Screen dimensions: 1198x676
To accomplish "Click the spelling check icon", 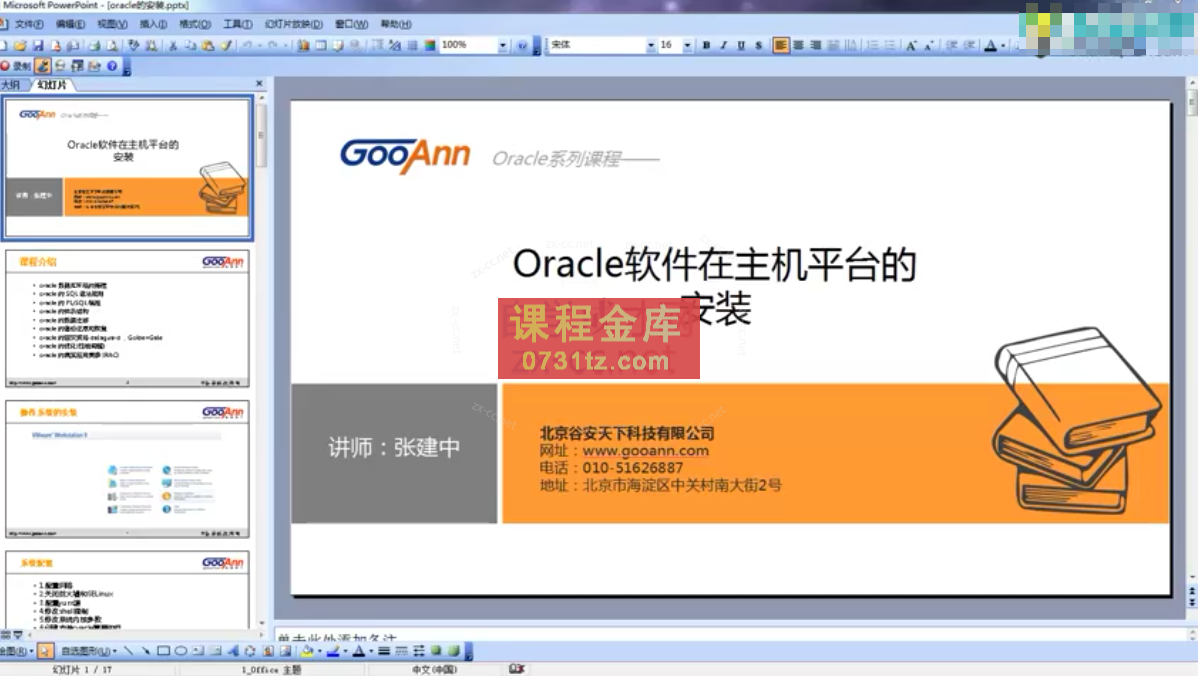I will (133, 46).
